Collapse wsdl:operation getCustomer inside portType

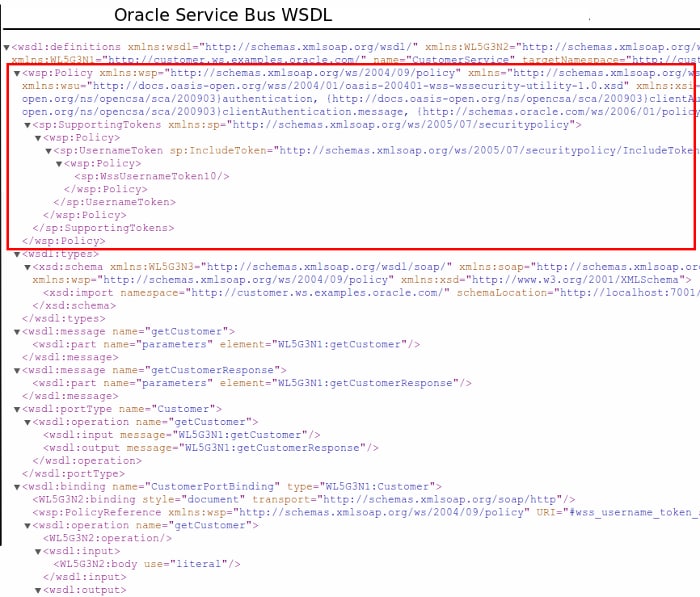(x=28, y=423)
